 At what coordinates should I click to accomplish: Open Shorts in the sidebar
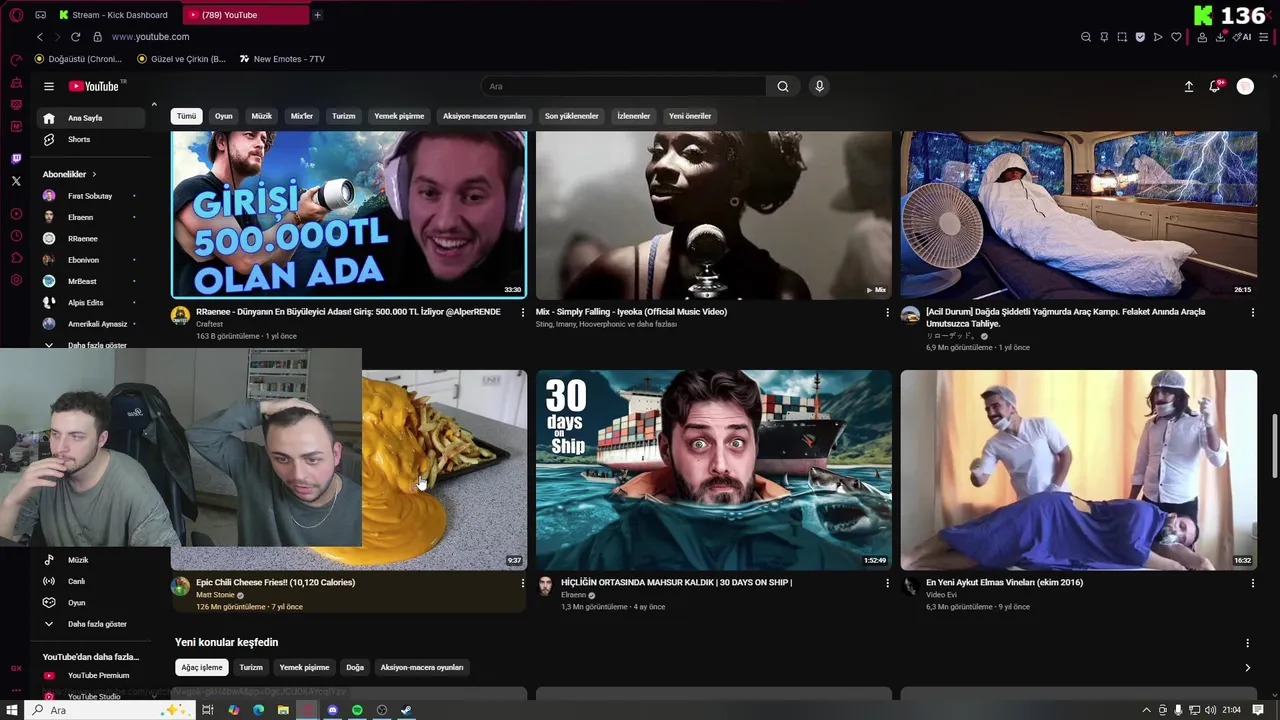tap(90, 139)
